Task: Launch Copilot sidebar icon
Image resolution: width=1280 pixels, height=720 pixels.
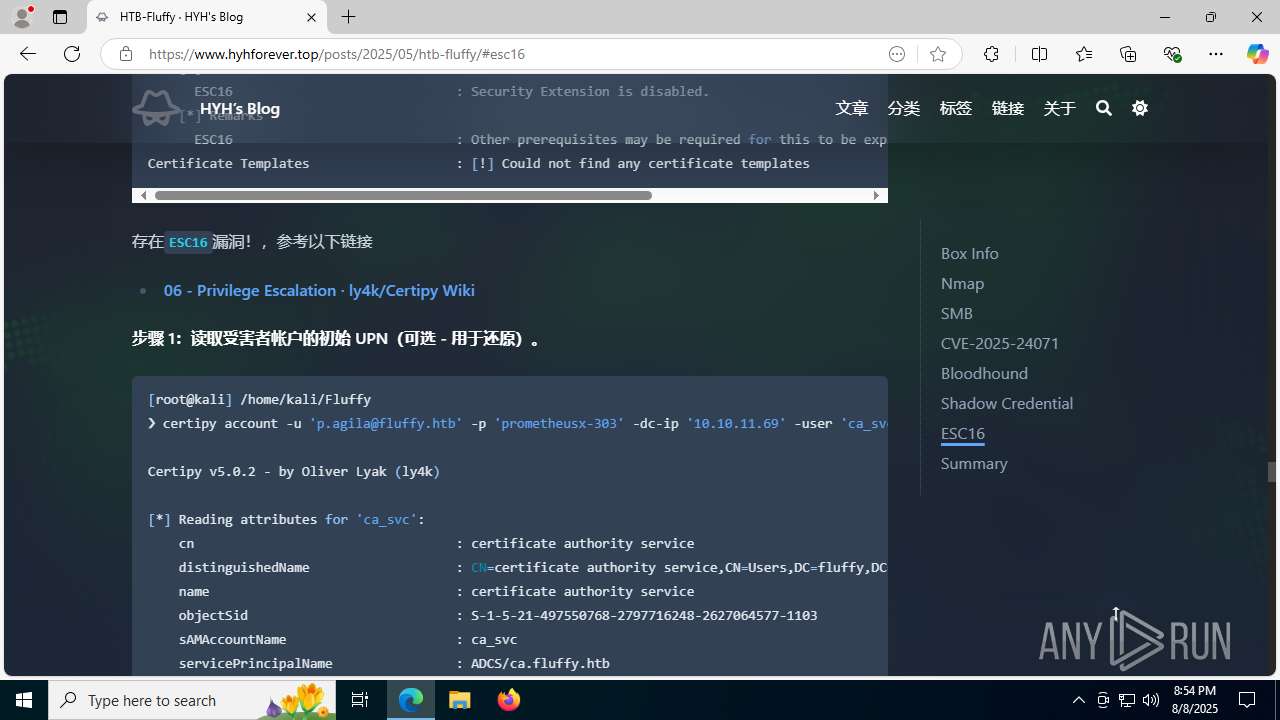Action: pyautogui.click(x=1257, y=54)
